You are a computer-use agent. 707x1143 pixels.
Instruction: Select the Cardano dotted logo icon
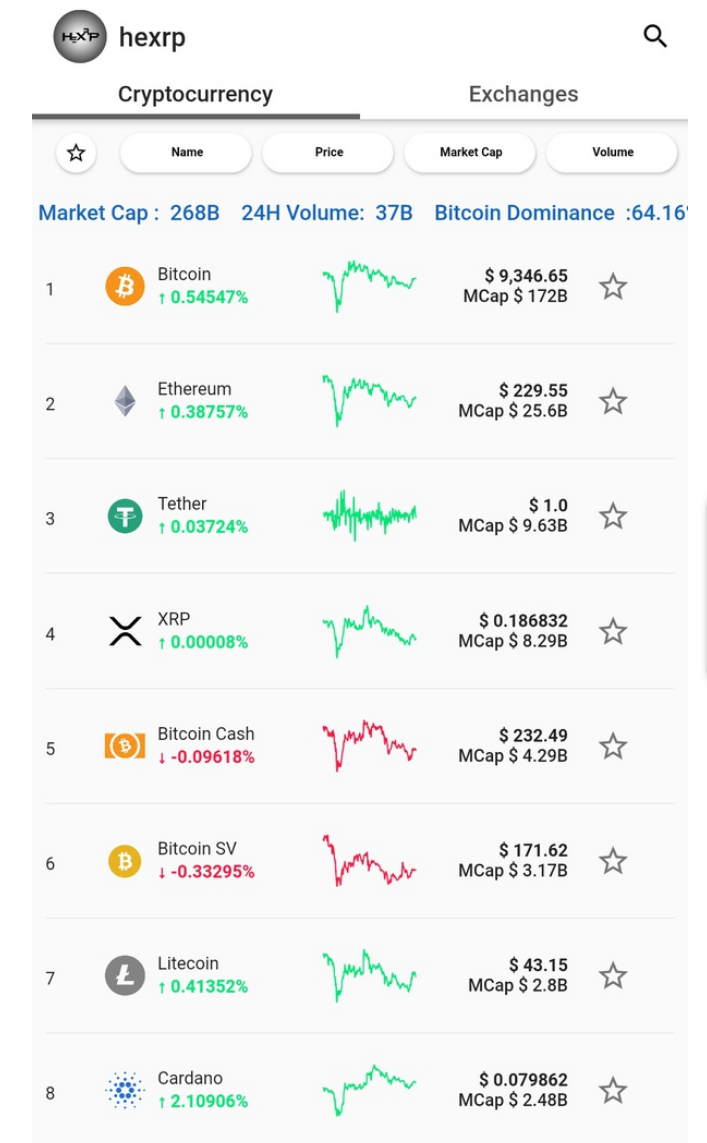pos(125,1091)
